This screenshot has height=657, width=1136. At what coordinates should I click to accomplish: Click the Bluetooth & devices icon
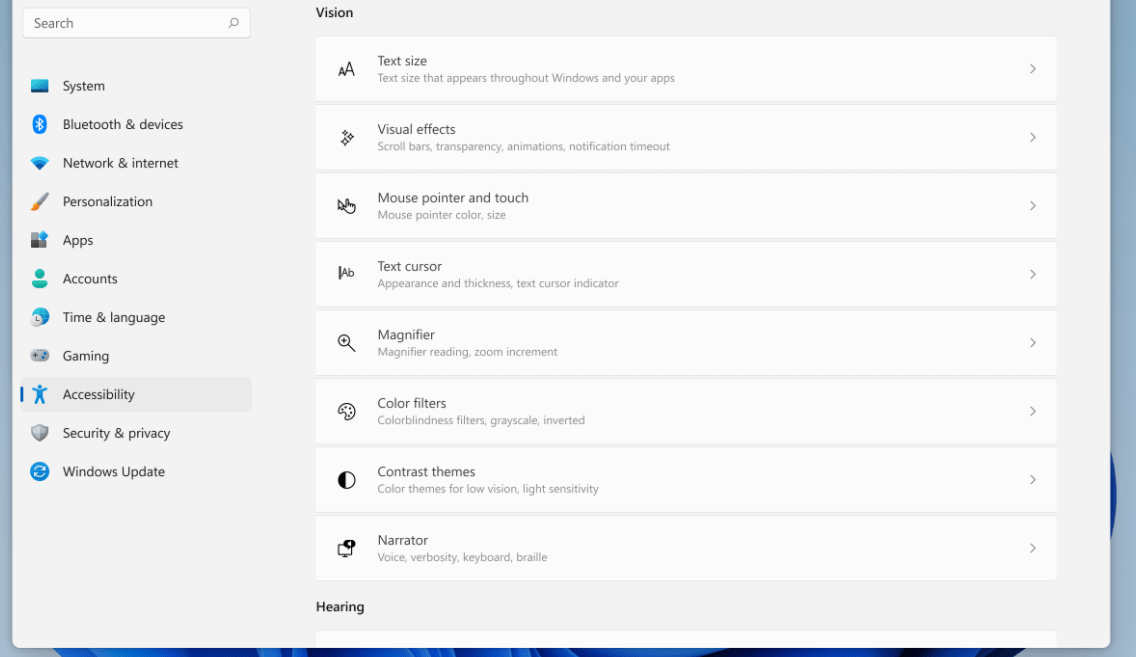pos(40,124)
